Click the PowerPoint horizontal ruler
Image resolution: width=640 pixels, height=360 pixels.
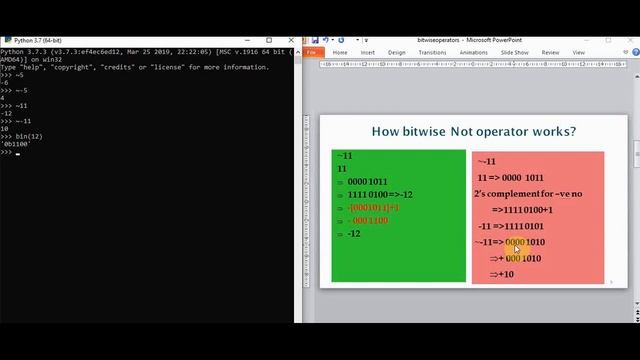coord(473,64)
